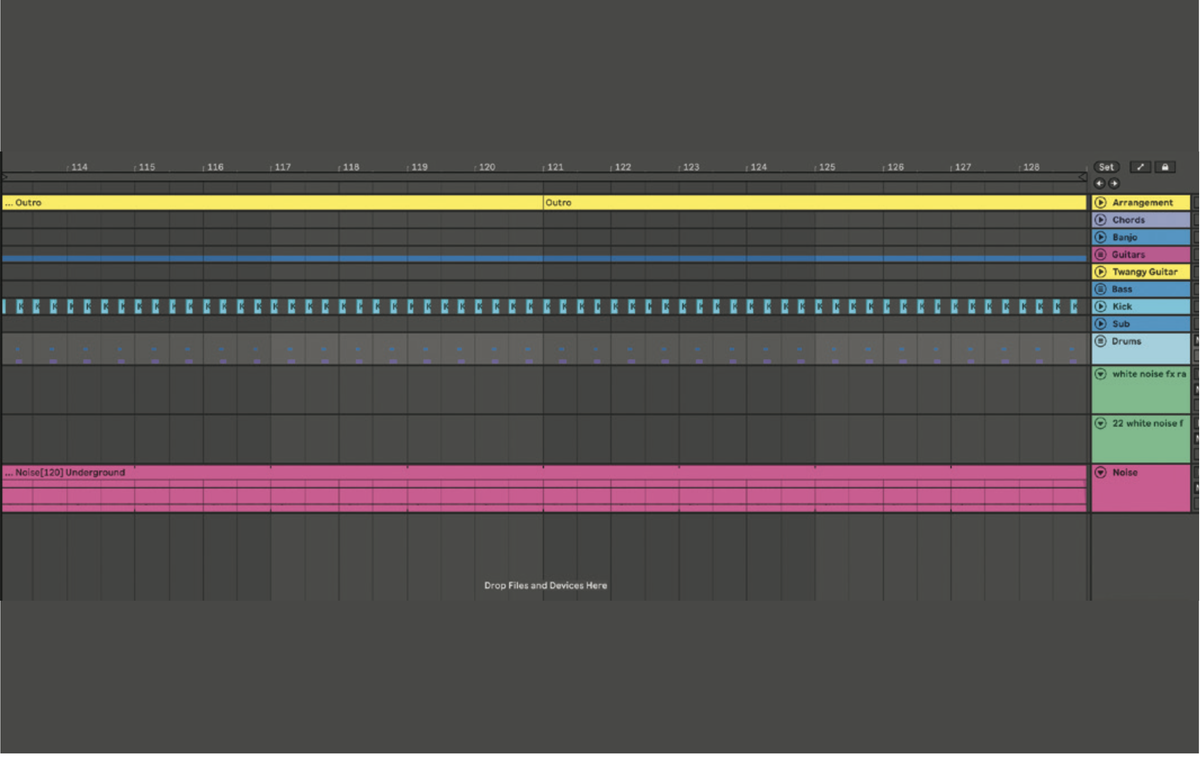This screenshot has height=757, width=1200.
Task: Select the Draw Mode pencil tool
Action: pos(1140,167)
